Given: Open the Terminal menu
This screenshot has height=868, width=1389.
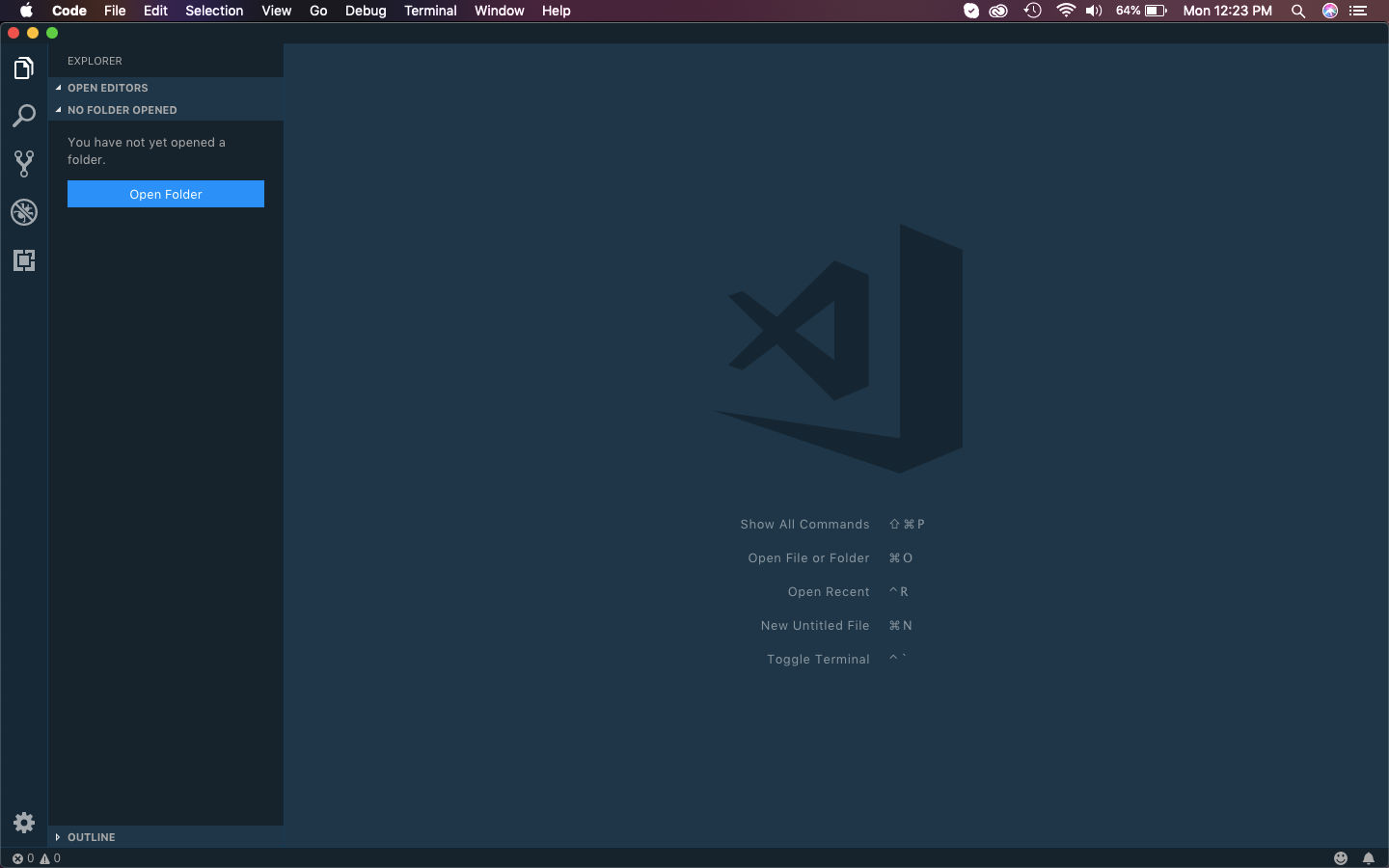Looking at the screenshot, I should pos(430,11).
